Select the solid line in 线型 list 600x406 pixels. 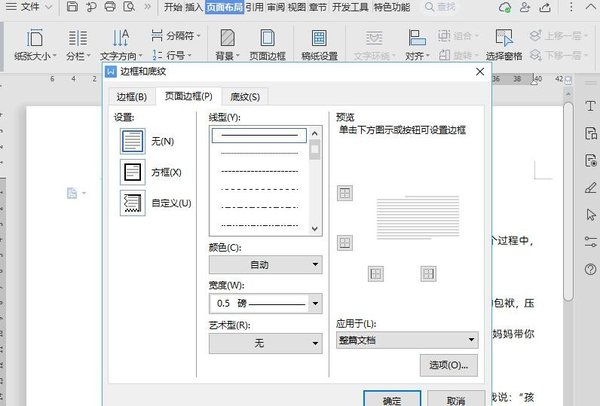pyautogui.click(x=258, y=134)
